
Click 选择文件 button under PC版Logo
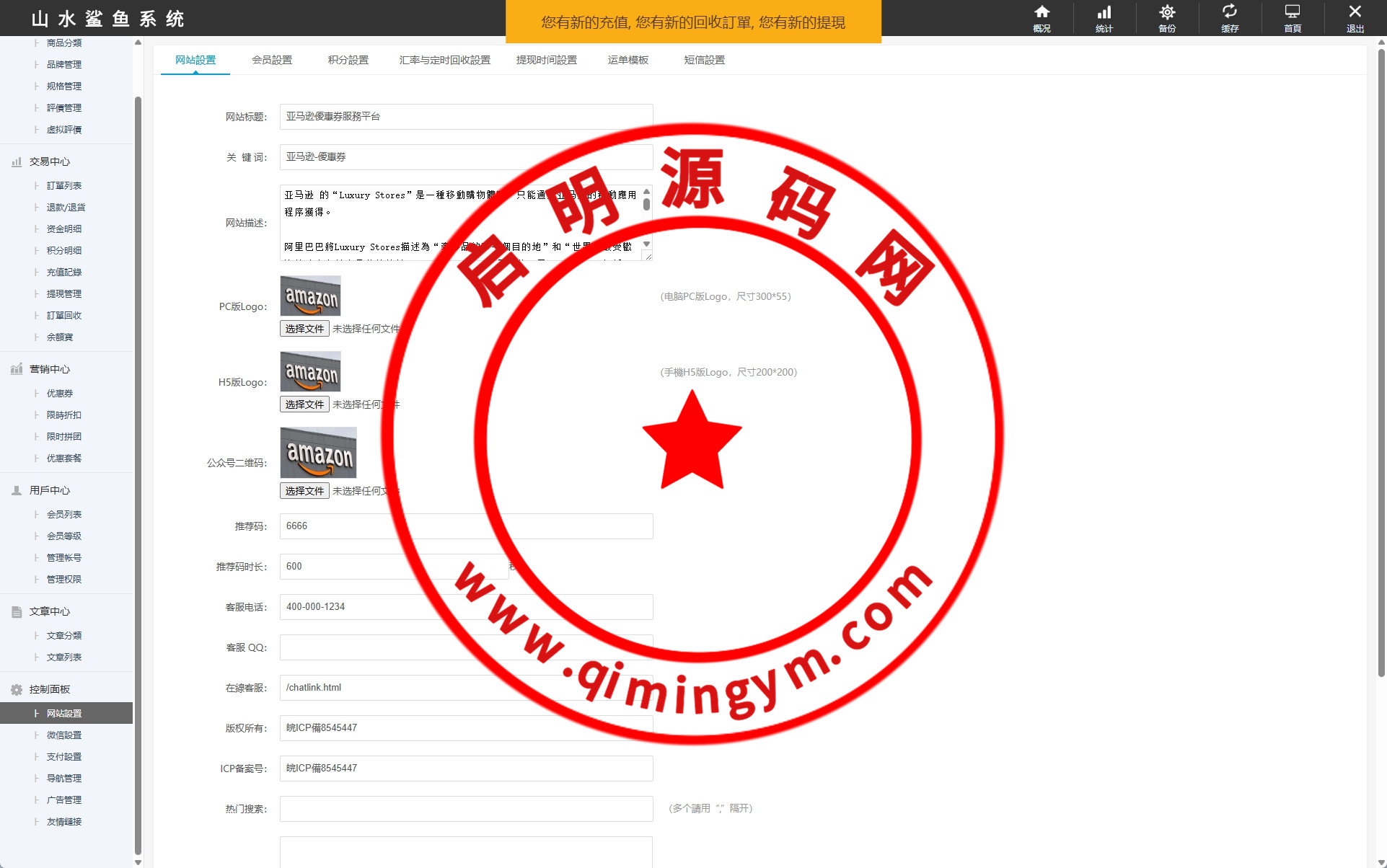coord(304,329)
